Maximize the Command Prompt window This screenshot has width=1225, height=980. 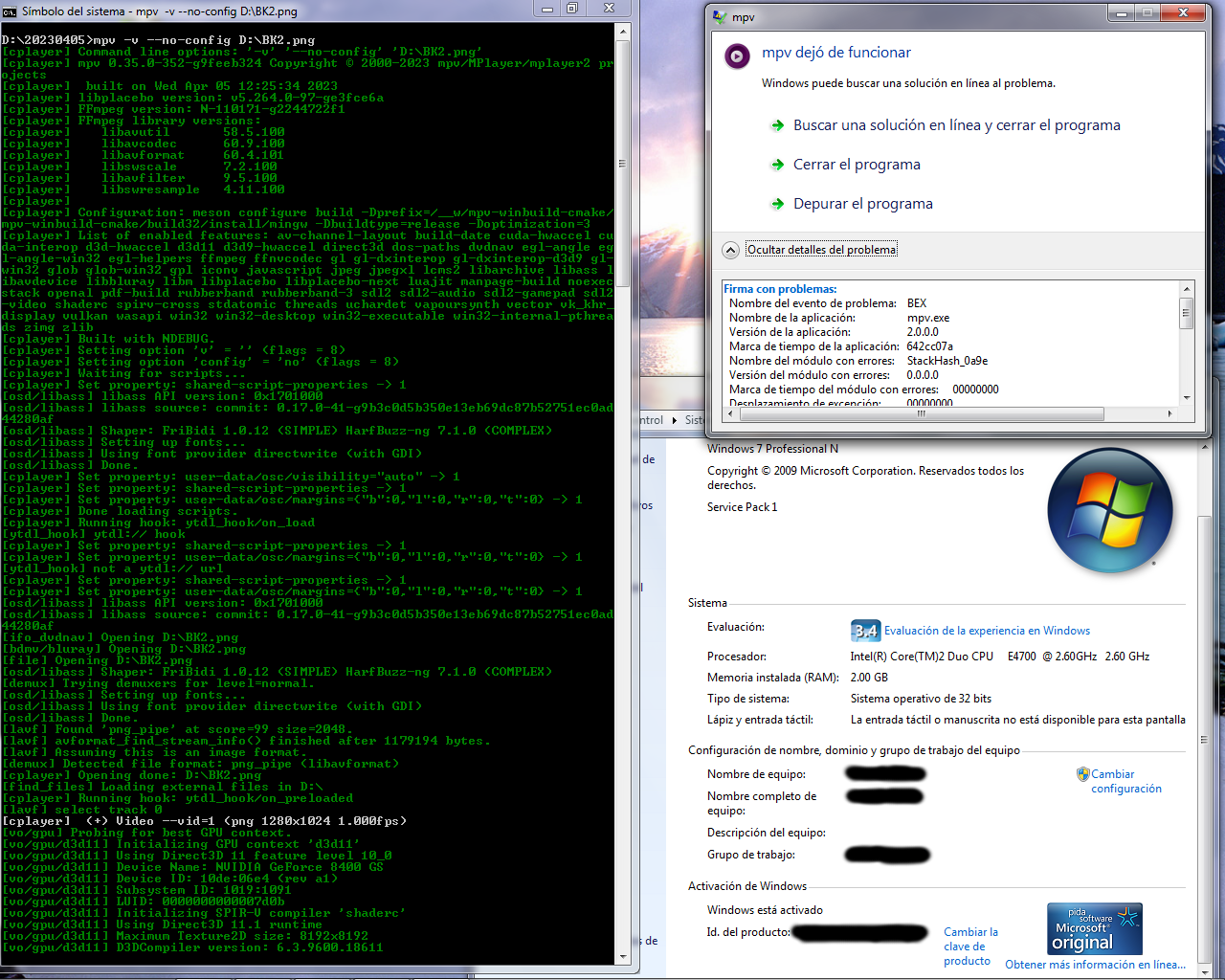[x=572, y=10]
